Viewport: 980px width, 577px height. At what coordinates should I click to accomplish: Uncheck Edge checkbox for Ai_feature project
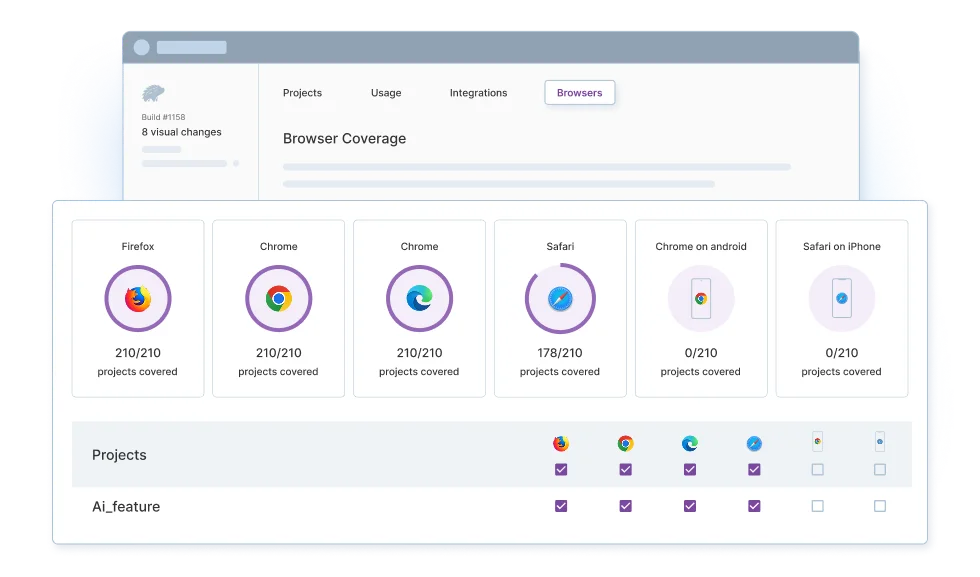tap(690, 506)
